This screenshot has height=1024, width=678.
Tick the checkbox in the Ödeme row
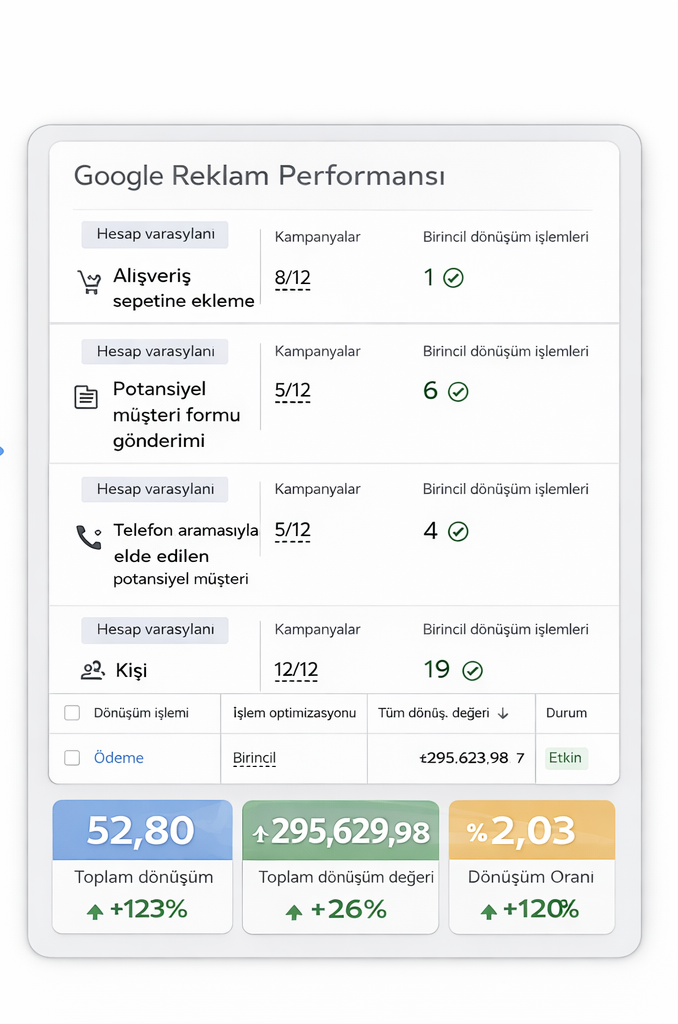72,758
